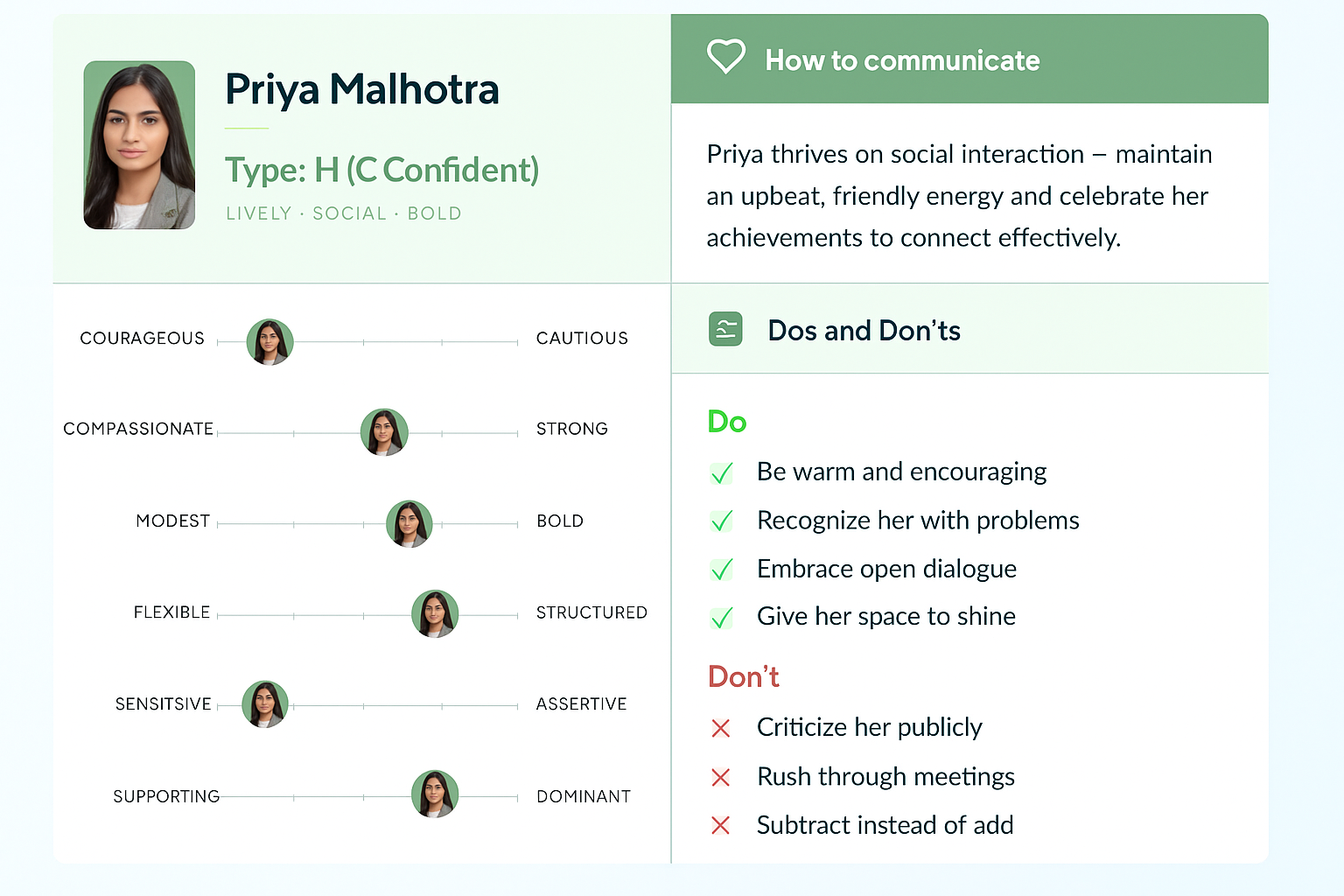Click the Type: H (C Confident) label
The height and width of the screenshot is (896, 1344).
[x=381, y=170]
